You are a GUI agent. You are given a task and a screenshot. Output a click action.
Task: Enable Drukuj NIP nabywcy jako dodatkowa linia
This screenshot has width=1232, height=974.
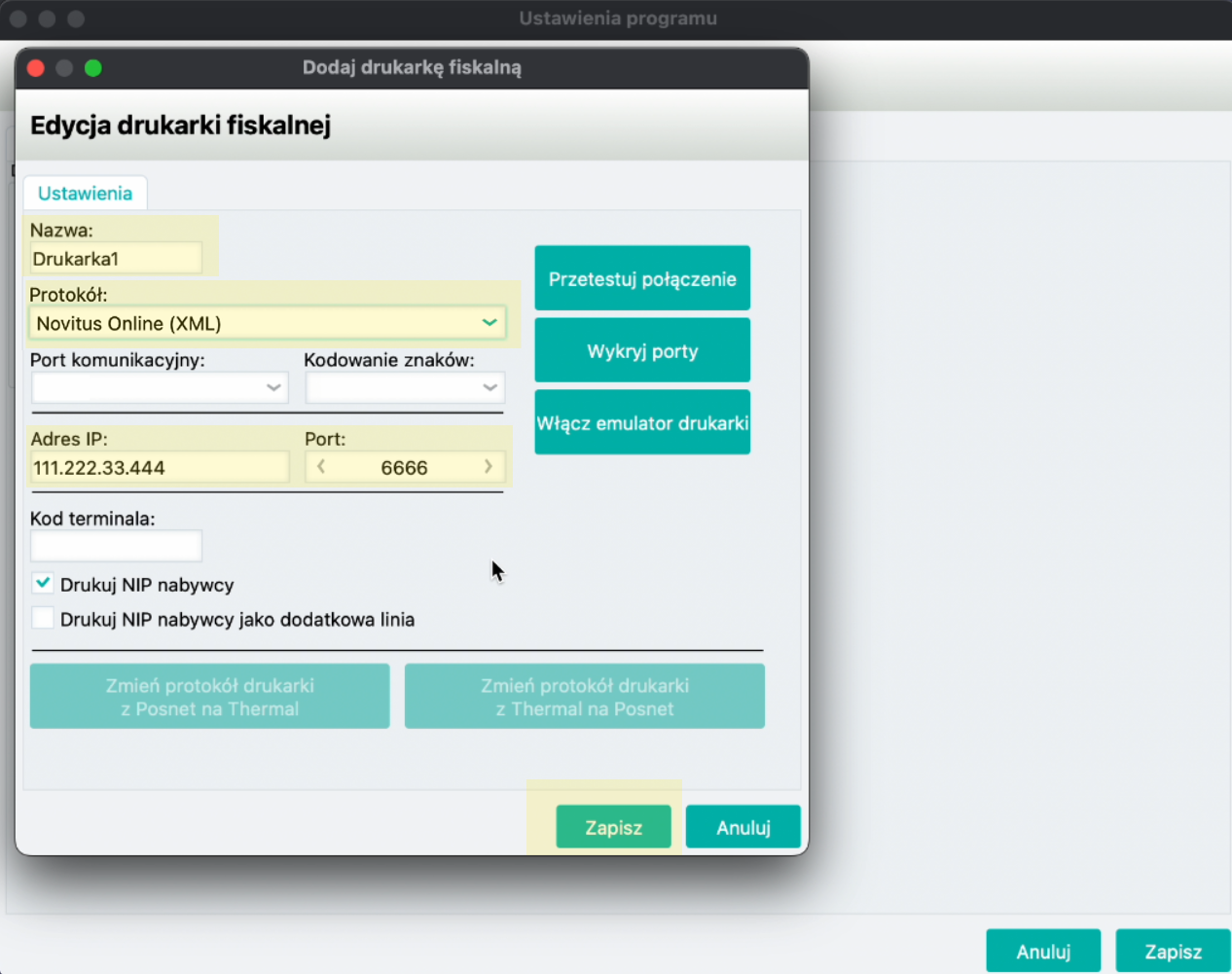tap(43, 619)
